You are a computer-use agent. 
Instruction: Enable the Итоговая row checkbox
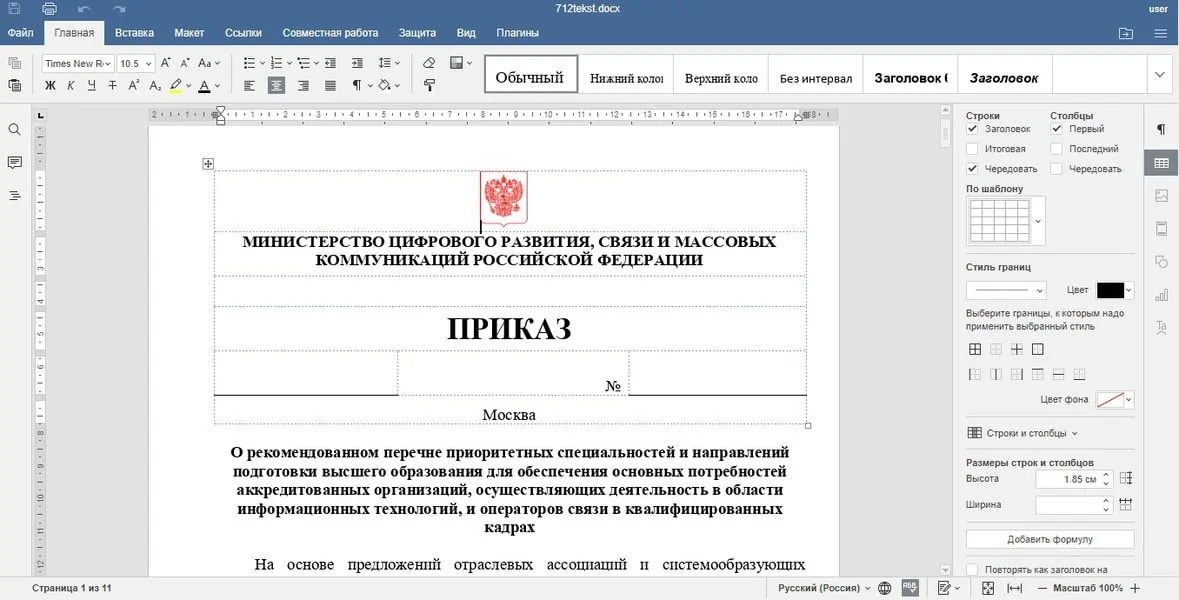(972, 149)
